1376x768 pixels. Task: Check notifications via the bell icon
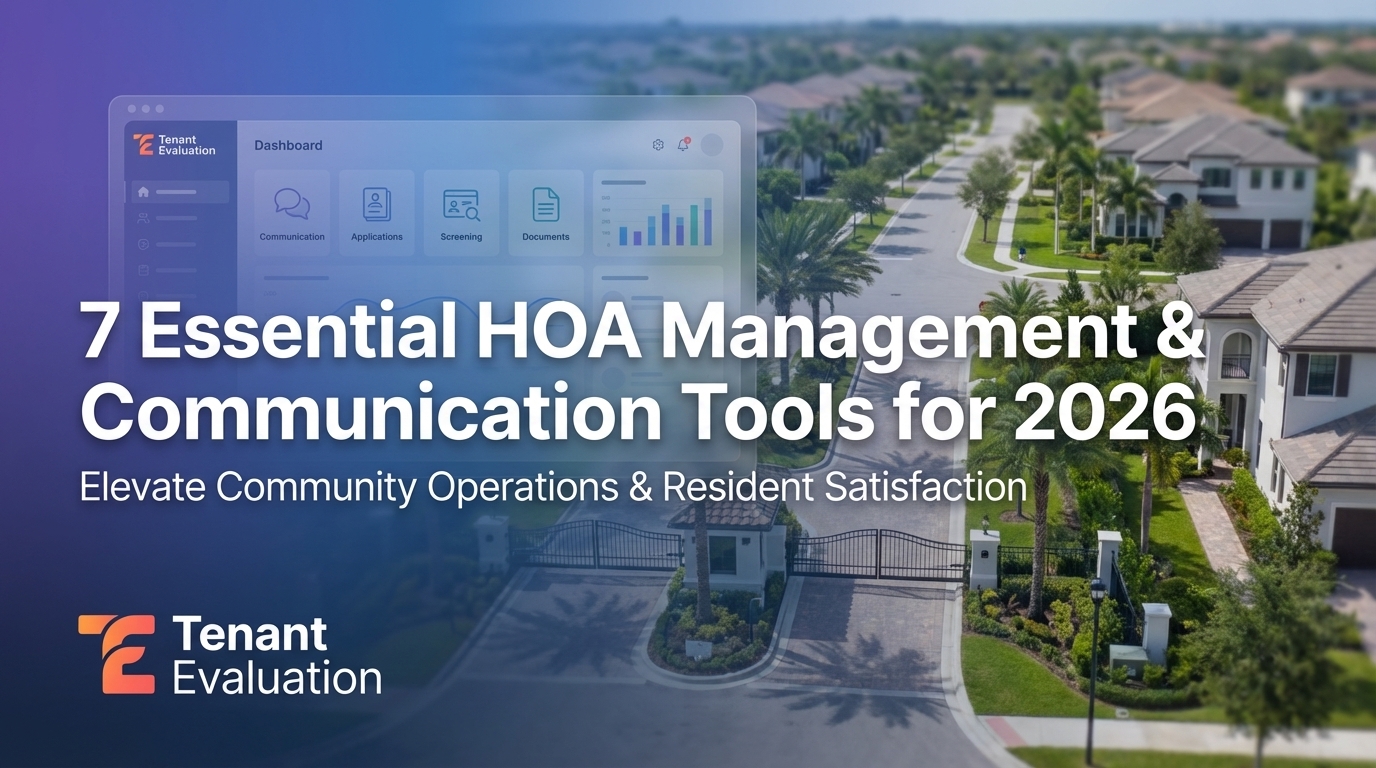pyautogui.click(x=682, y=146)
